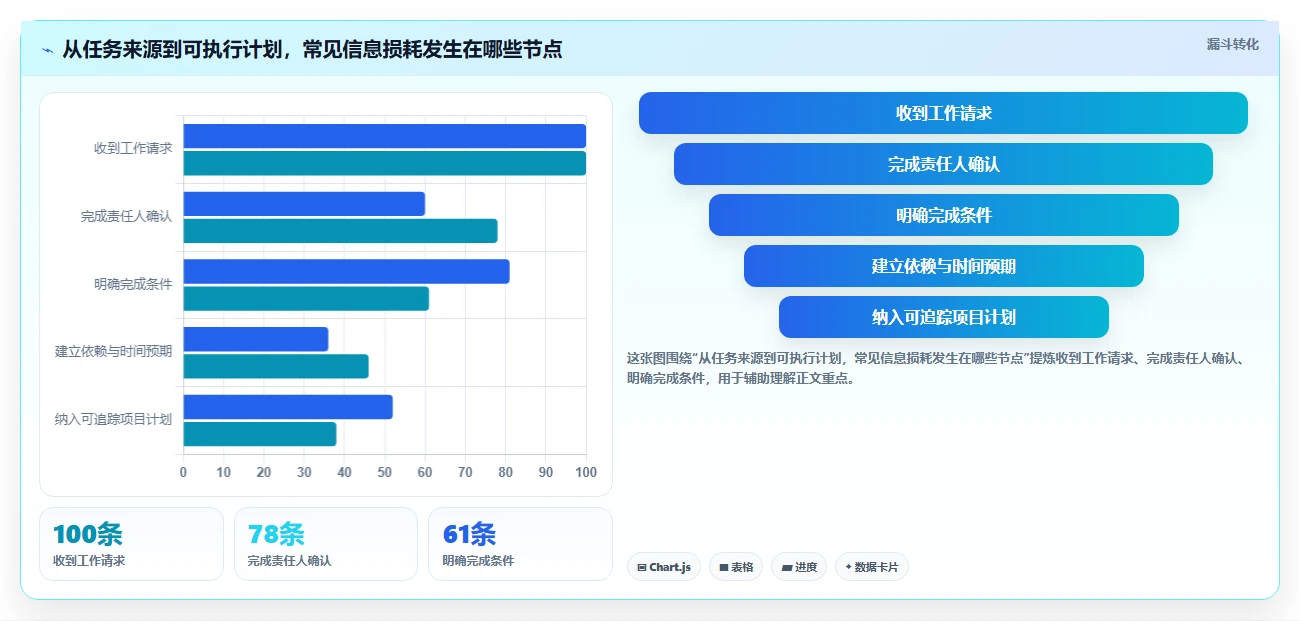The width and height of the screenshot is (1300, 621).
Task: Click the lightning icon beside the title
Action: (x=48, y=49)
